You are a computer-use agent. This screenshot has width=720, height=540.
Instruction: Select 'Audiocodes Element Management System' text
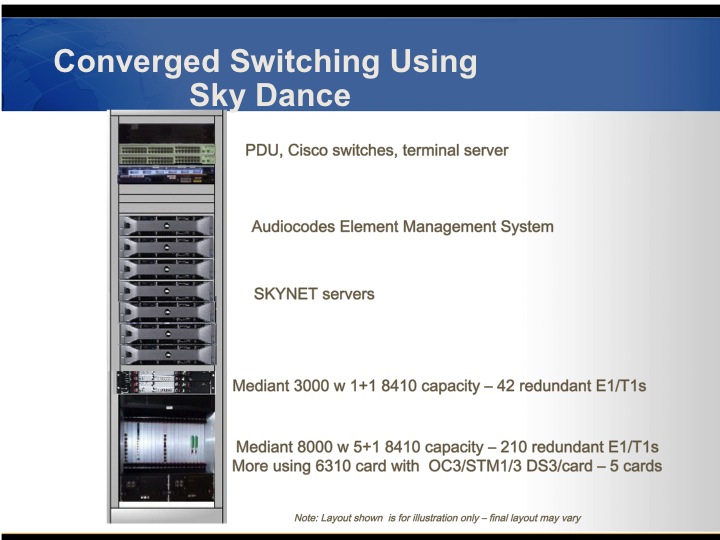pos(402,226)
